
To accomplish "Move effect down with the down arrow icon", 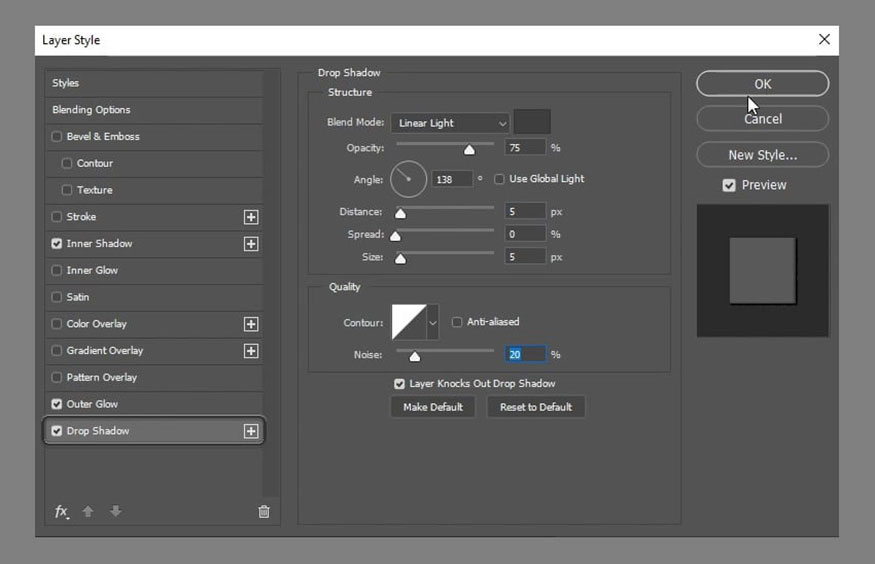I will click(116, 511).
